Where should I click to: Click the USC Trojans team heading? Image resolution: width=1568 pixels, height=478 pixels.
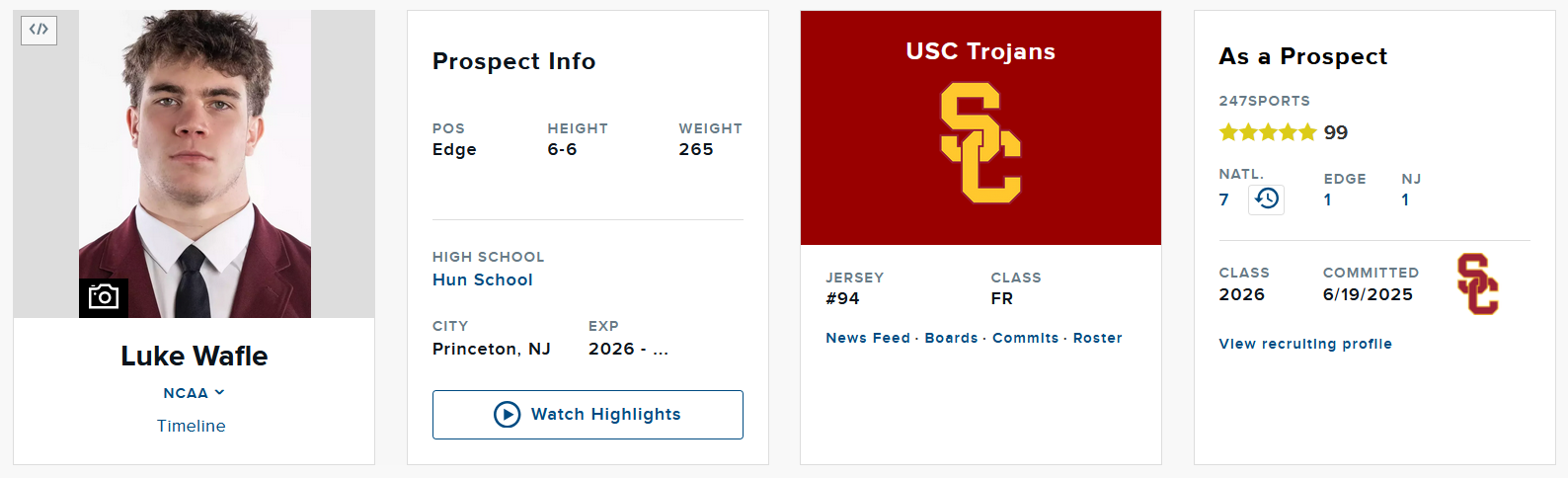pos(980,51)
